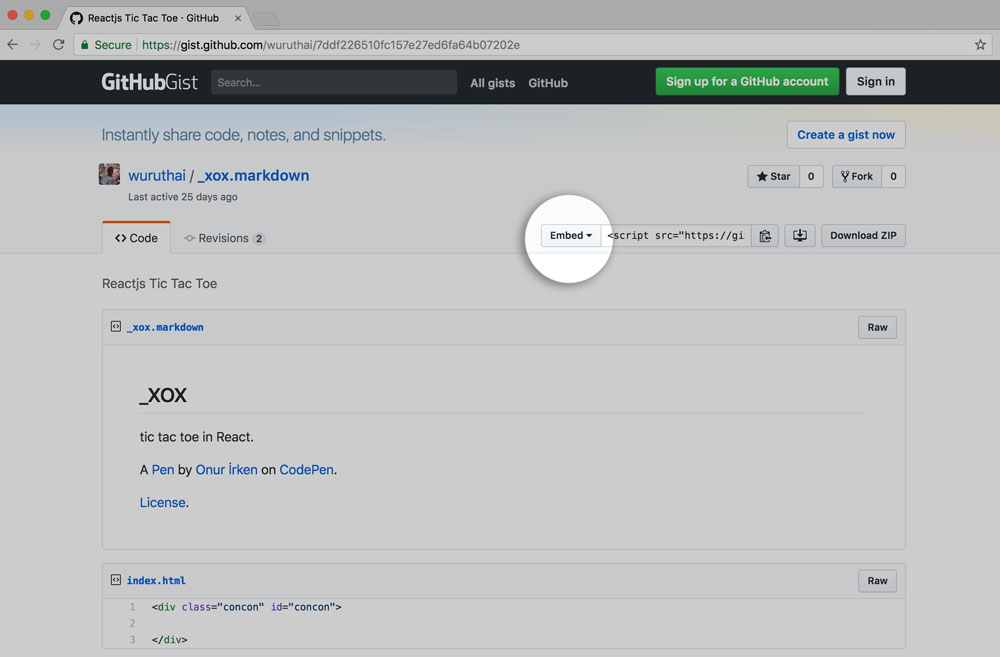Screen dimensions: 1000x657
Task: Go to All gists
Action: coord(492,83)
